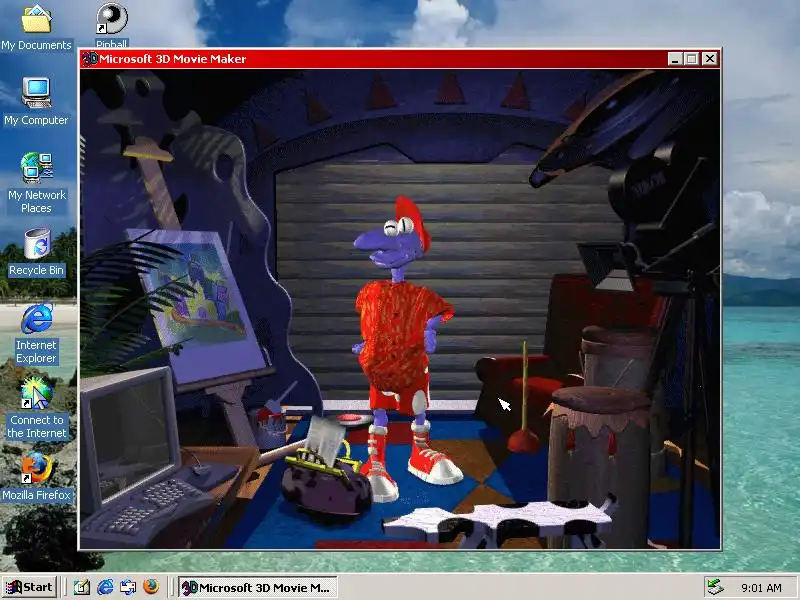Launch the Pinball desktop shortcut
Screen dimensions: 800x600
tap(112, 24)
